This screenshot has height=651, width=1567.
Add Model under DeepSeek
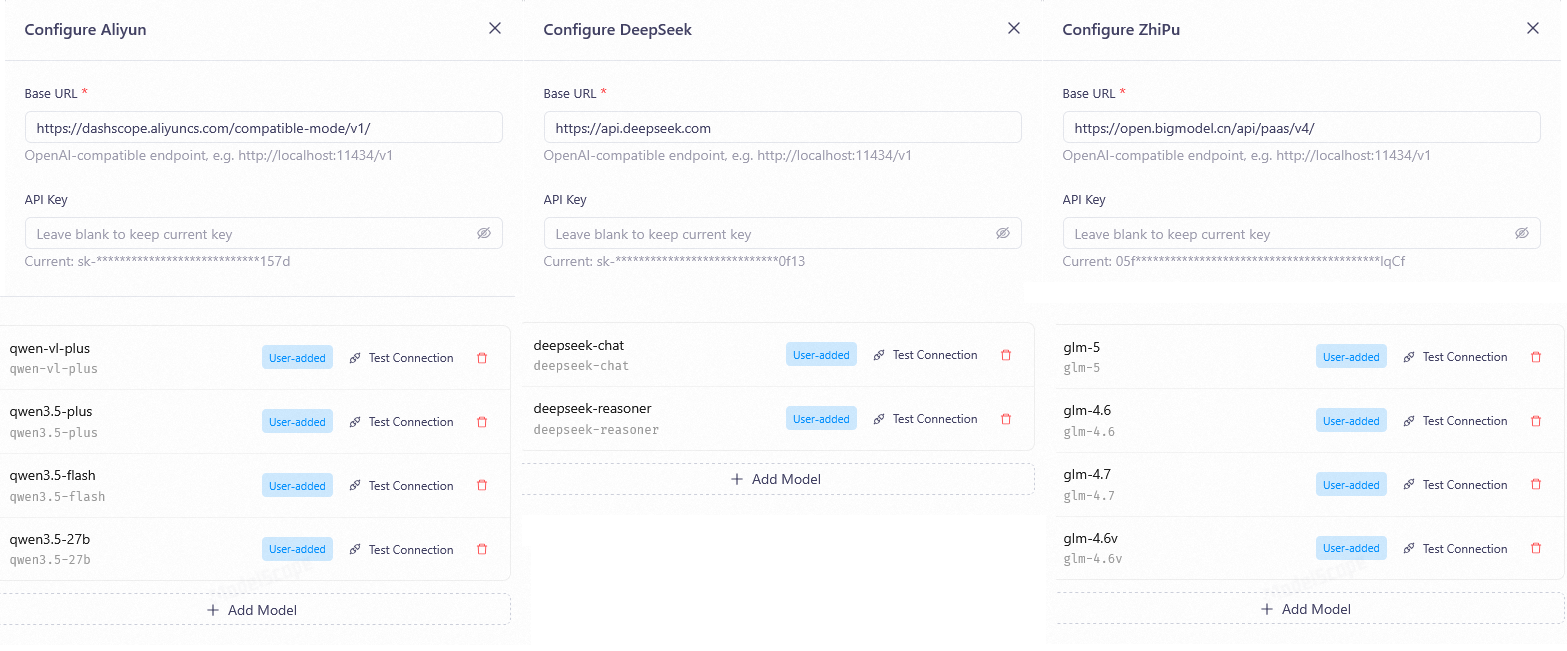[776, 479]
